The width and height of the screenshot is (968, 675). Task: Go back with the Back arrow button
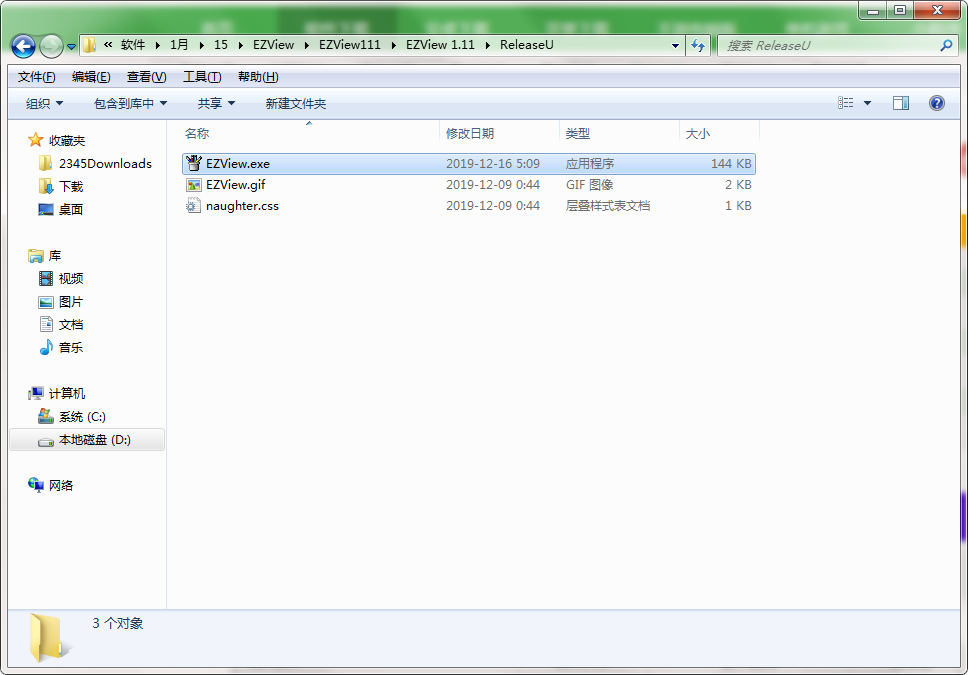coord(23,46)
